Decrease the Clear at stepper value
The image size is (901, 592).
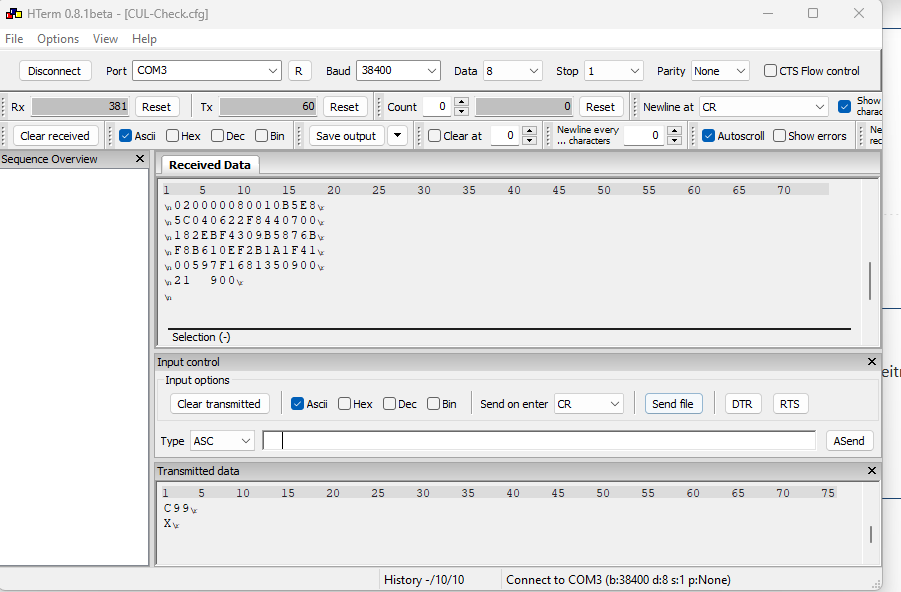[x=530, y=141]
